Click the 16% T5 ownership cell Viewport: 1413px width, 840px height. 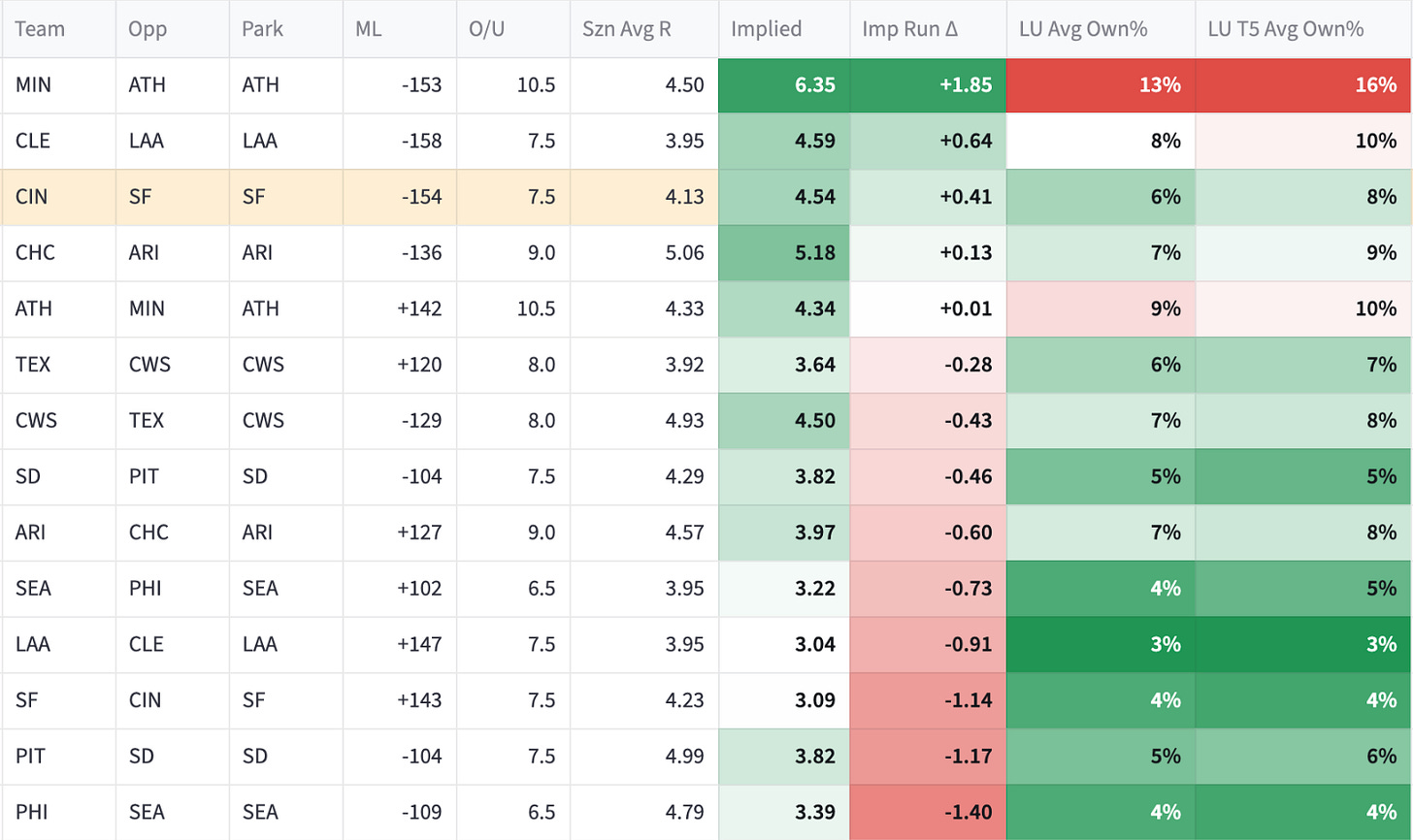point(1303,85)
